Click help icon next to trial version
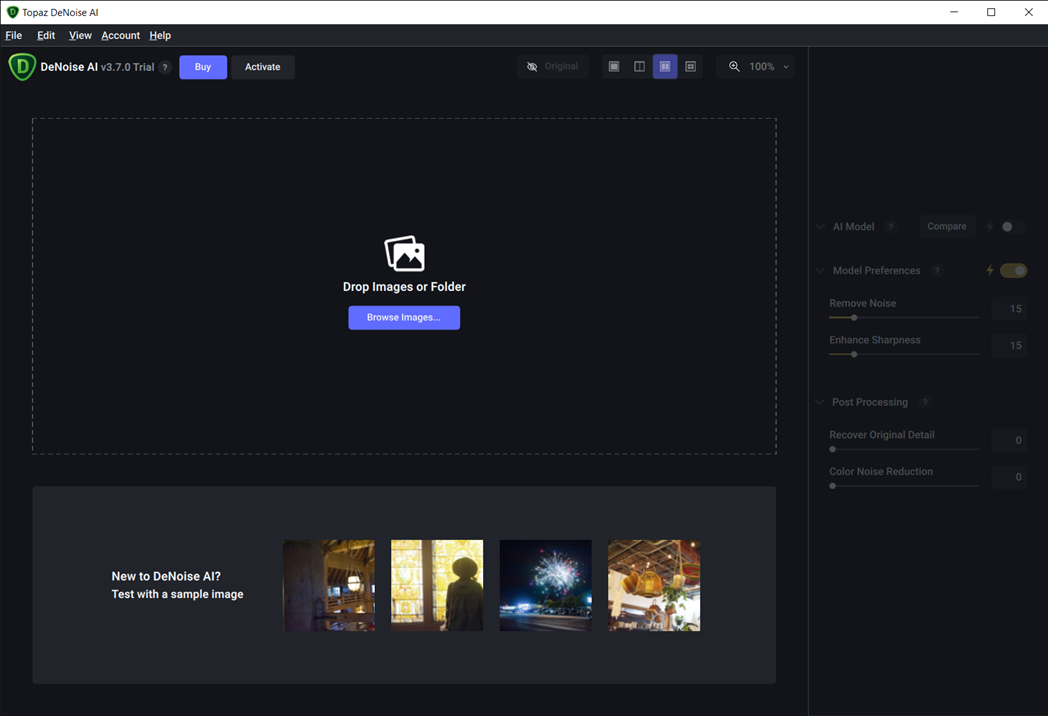This screenshot has width=1048, height=716. click(165, 67)
